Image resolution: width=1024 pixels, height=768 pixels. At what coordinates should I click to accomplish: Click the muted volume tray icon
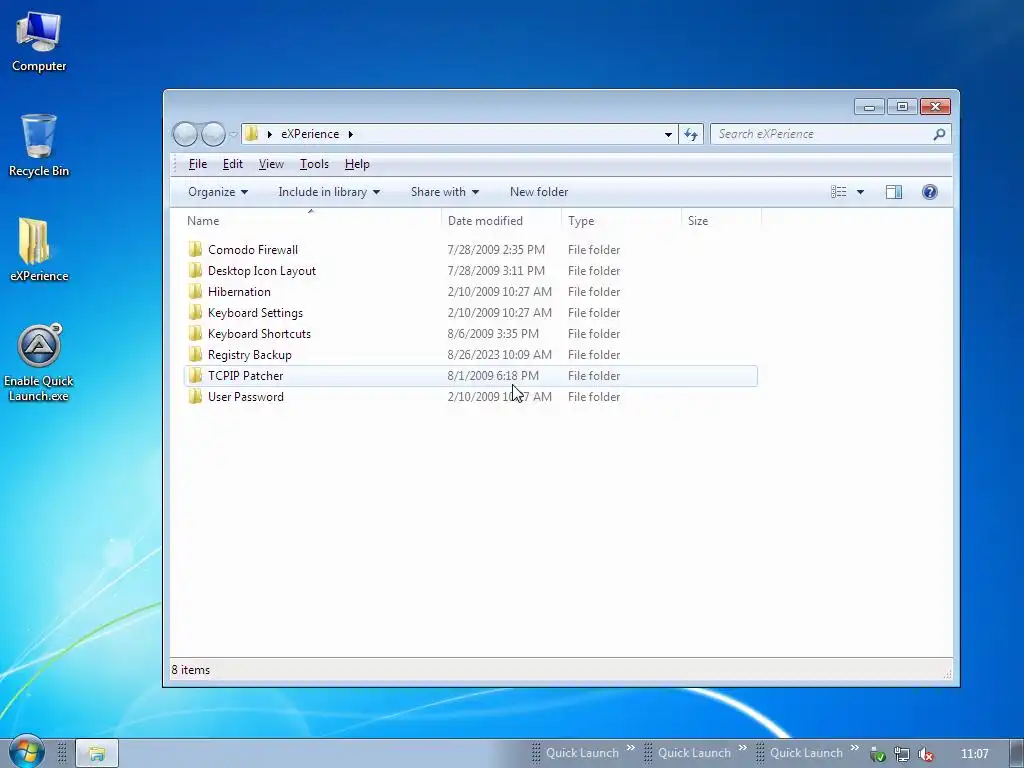pyautogui.click(x=925, y=754)
